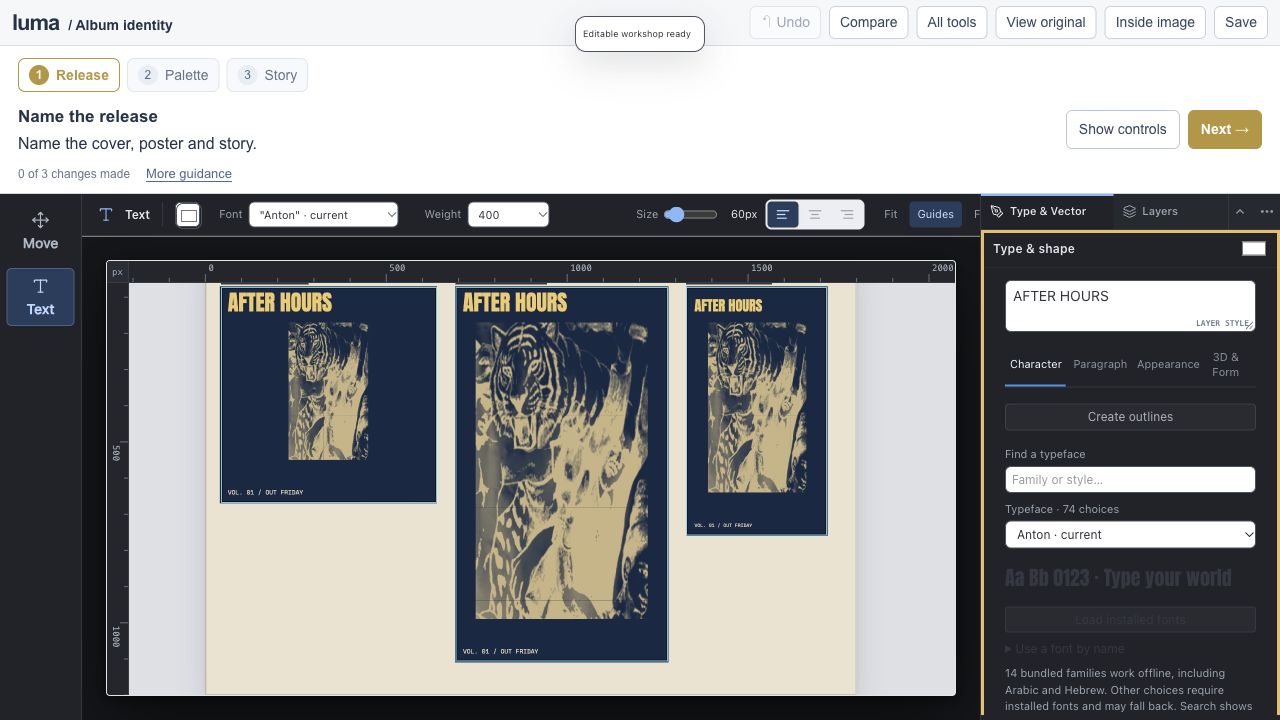Toggle the Guides button

point(935,214)
